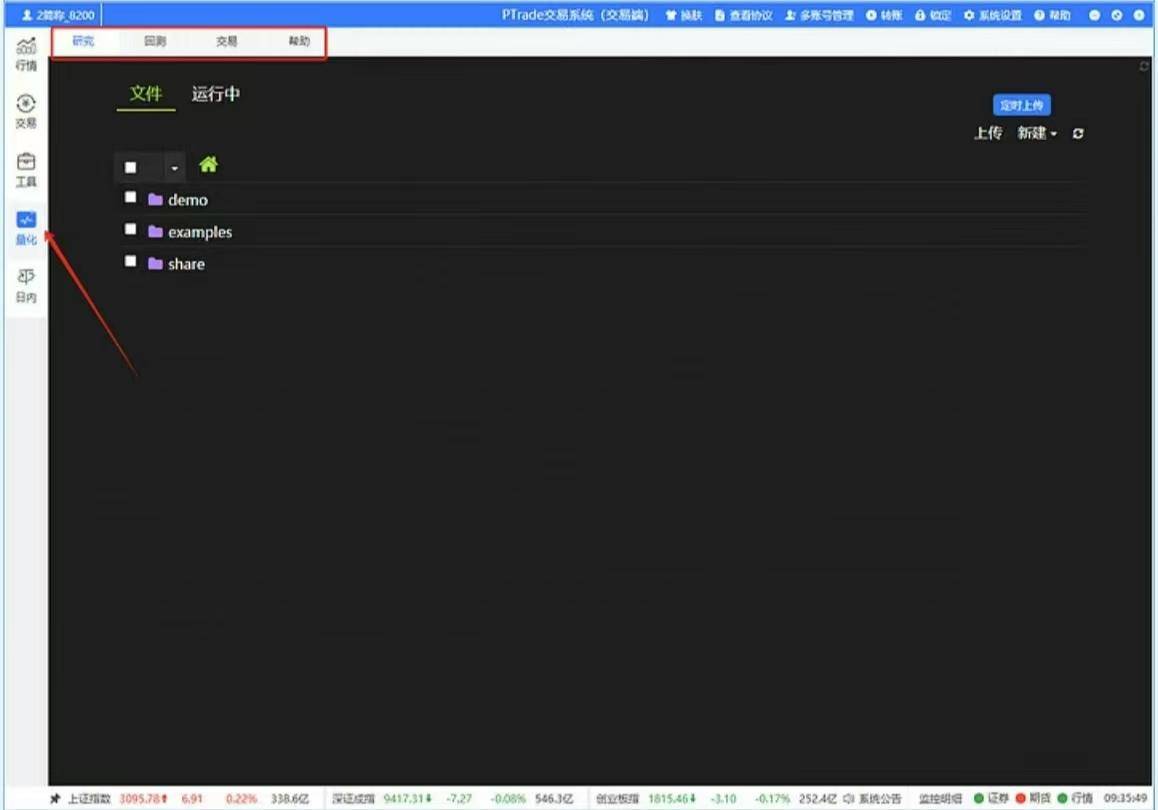
Task: Open the share folder name
Action: [x=186, y=264]
